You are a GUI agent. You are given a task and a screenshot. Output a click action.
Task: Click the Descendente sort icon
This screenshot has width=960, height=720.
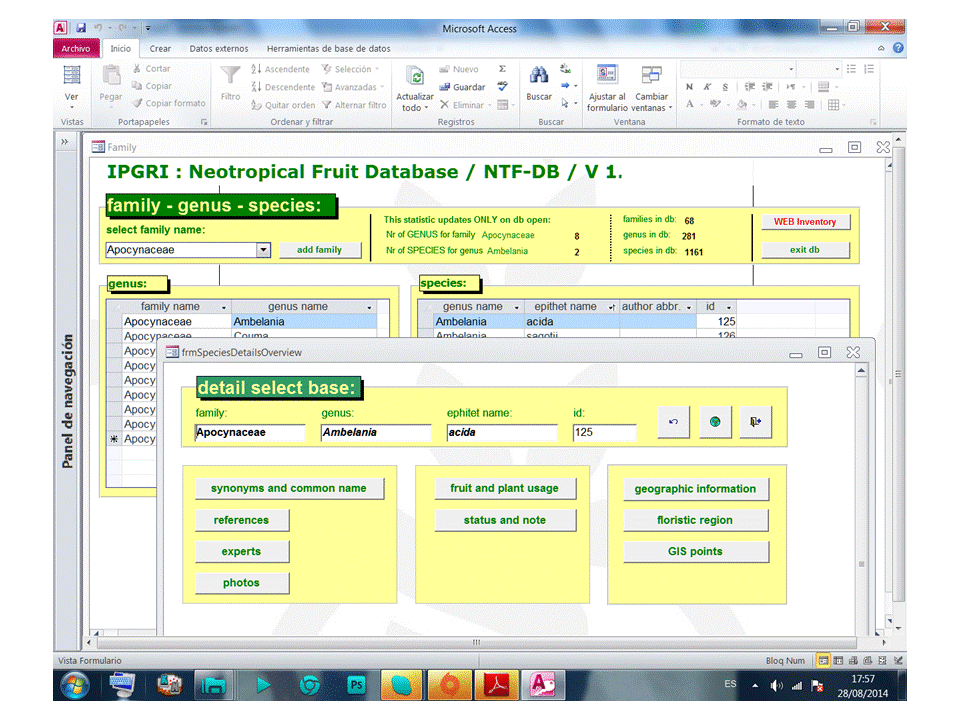click(256, 86)
